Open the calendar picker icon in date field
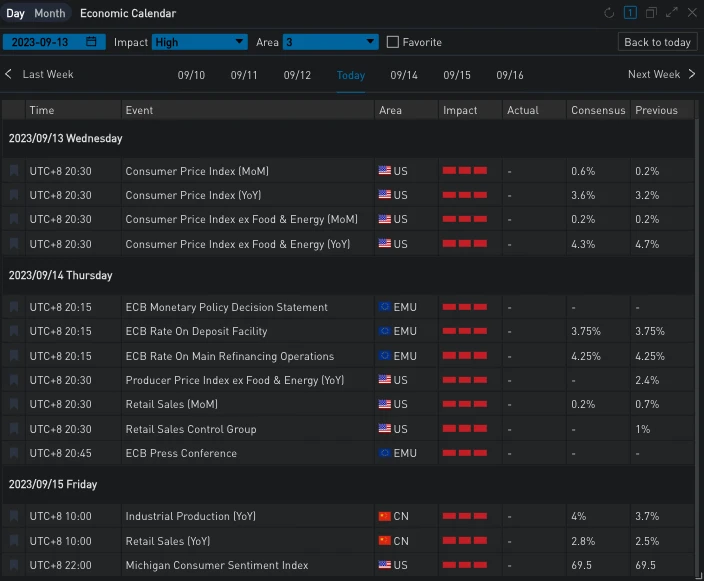 [x=92, y=42]
